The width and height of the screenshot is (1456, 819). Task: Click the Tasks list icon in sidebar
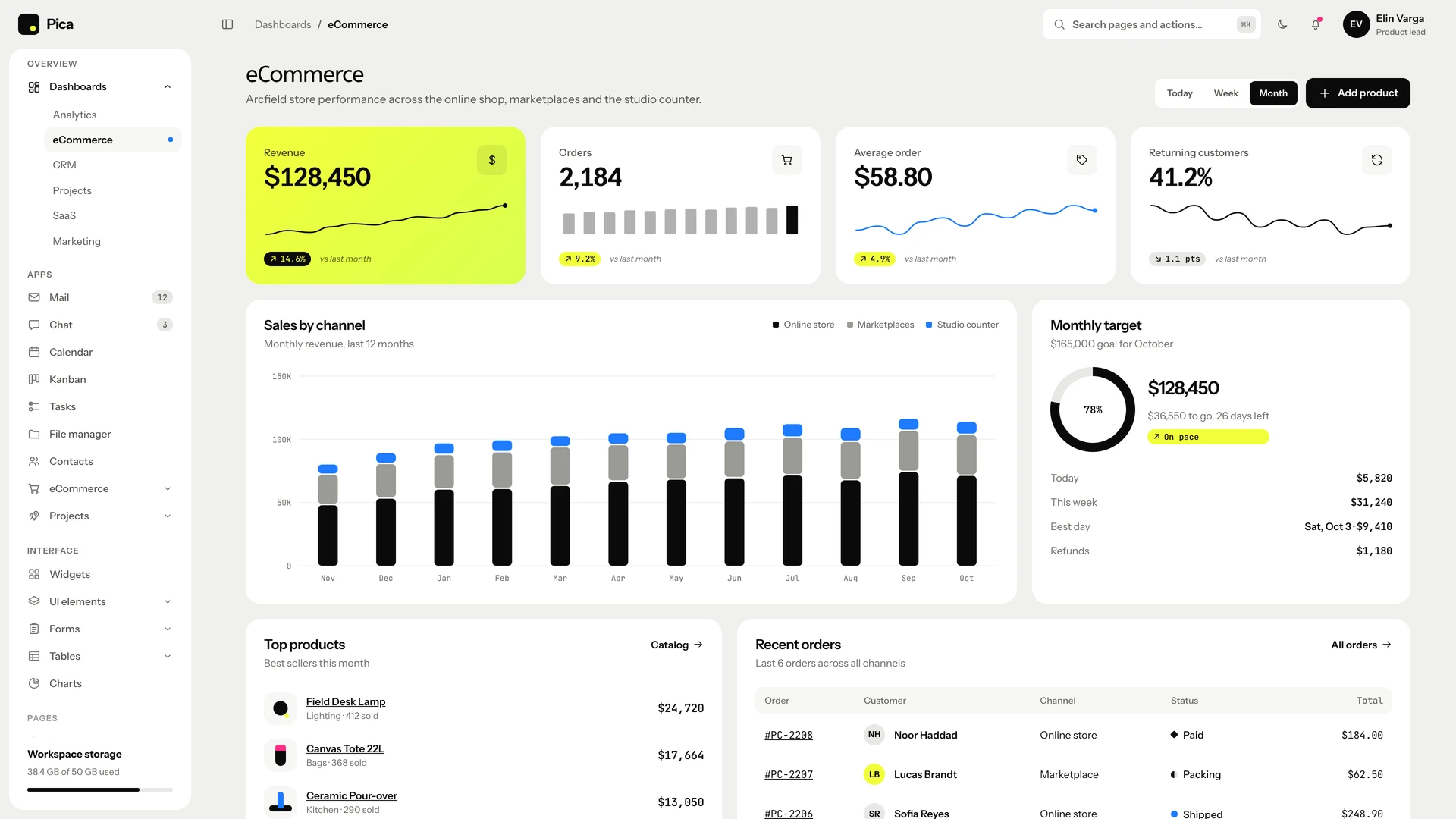(34, 406)
